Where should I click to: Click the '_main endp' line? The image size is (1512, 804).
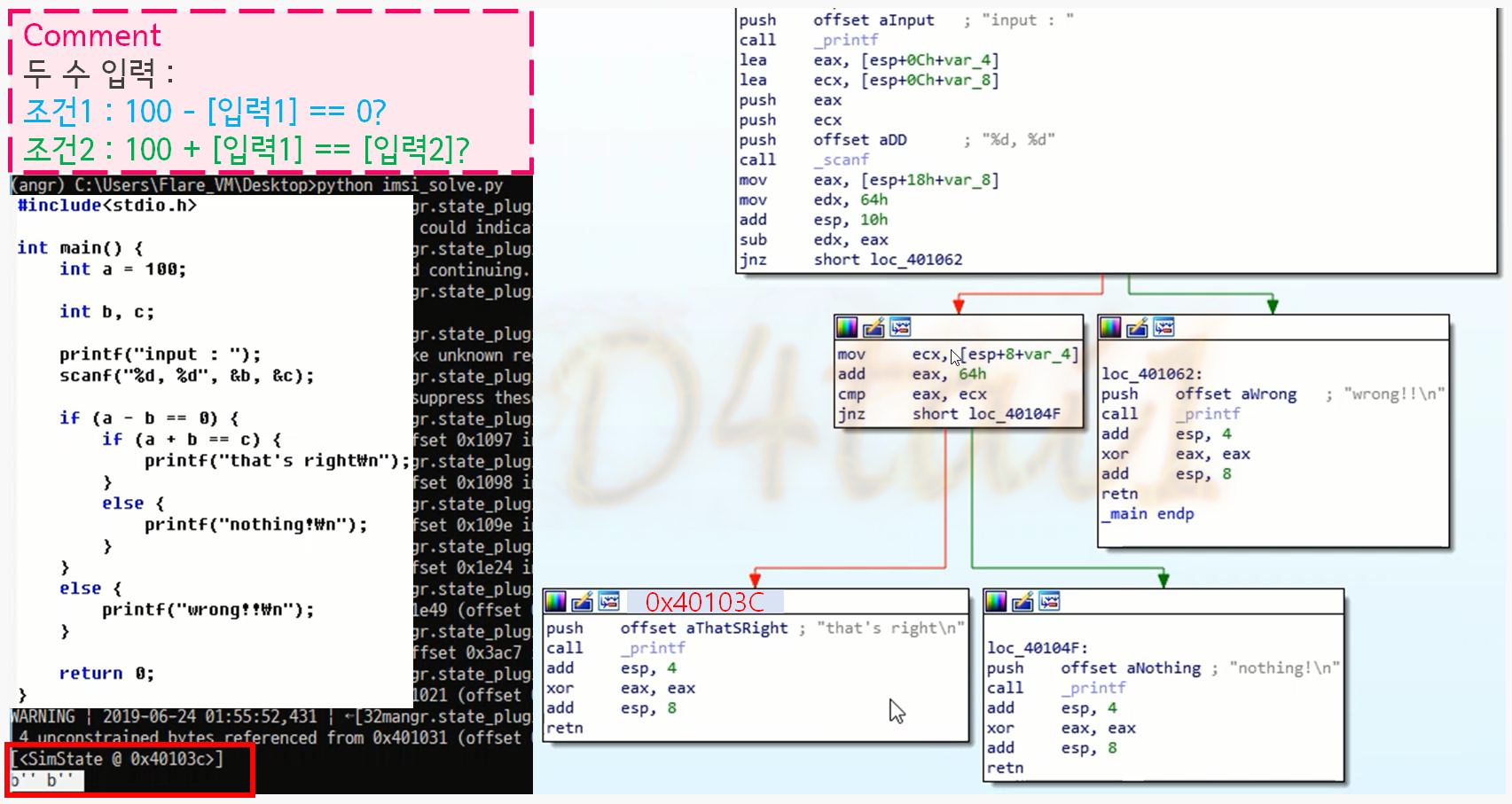pyautogui.click(x=1148, y=513)
